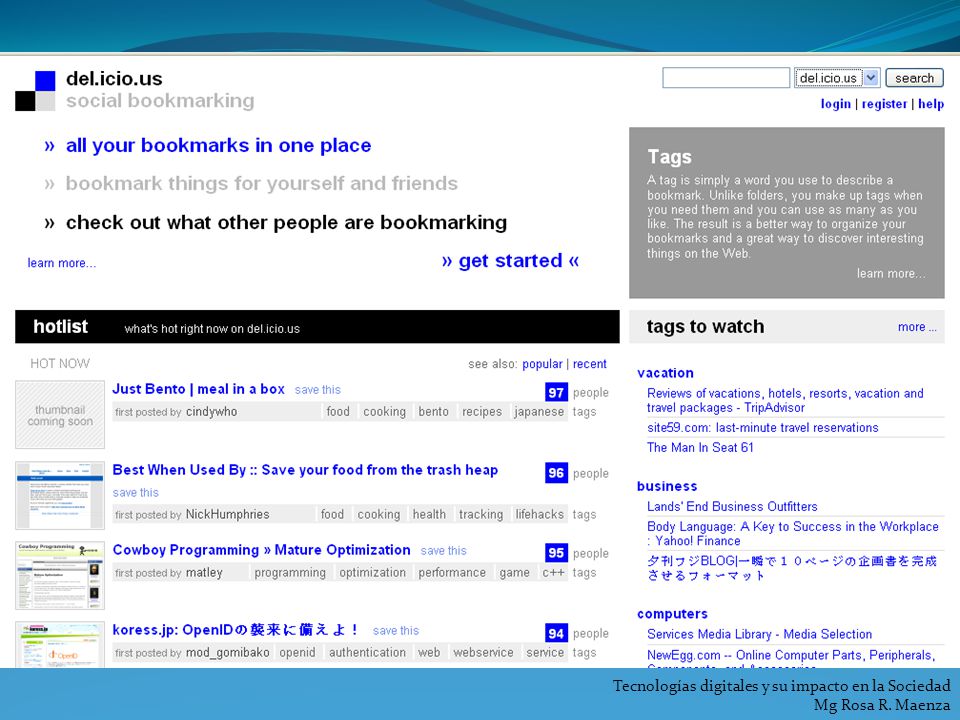The height and width of the screenshot is (720, 960).
Task: Select the openid tag
Action: tap(298, 653)
